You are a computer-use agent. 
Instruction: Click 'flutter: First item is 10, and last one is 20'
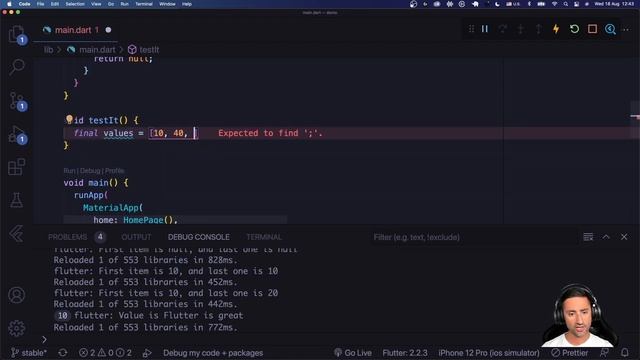pos(166,293)
